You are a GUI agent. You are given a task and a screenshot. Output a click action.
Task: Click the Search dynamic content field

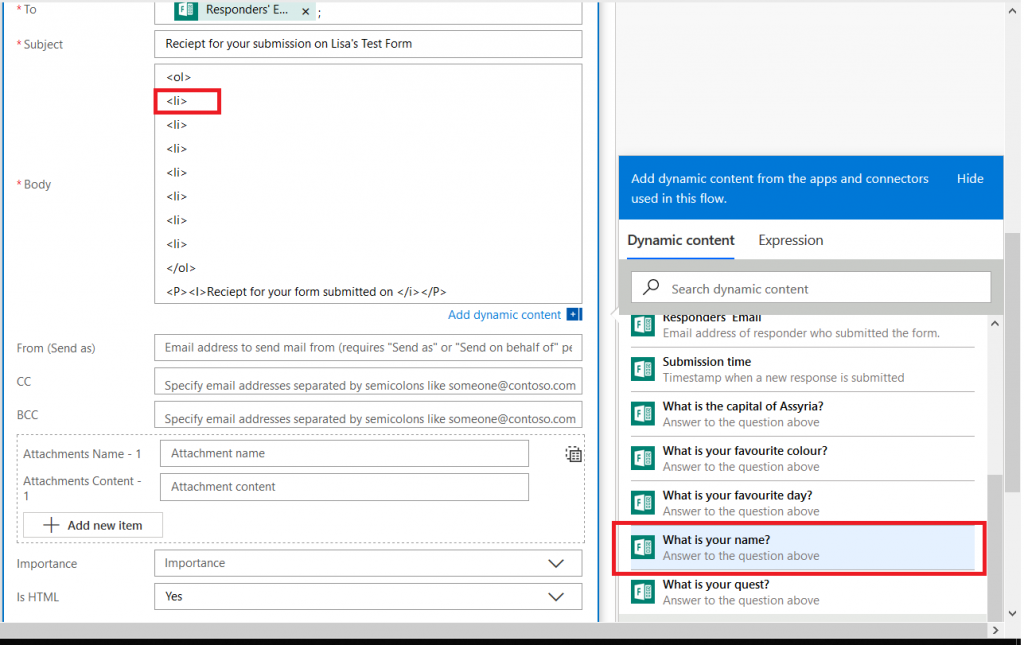click(x=810, y=287)
